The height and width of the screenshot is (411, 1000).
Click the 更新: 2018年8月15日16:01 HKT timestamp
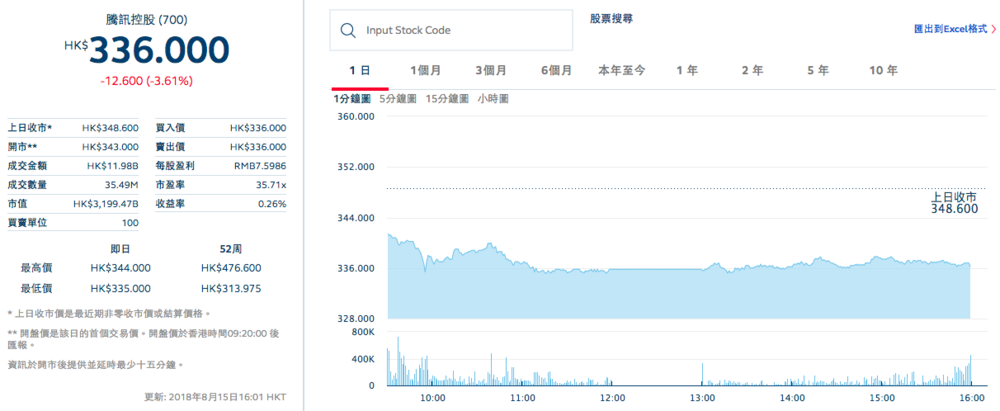tap(216, 397)
